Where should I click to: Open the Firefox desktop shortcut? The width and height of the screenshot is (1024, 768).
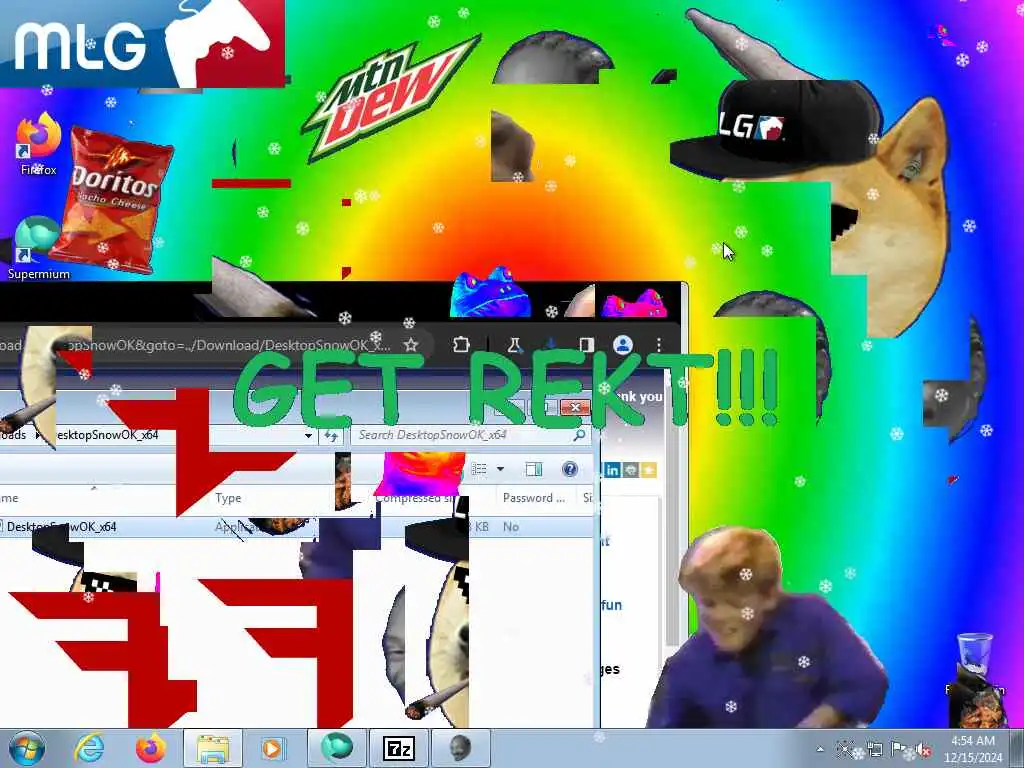coord(38,145)
